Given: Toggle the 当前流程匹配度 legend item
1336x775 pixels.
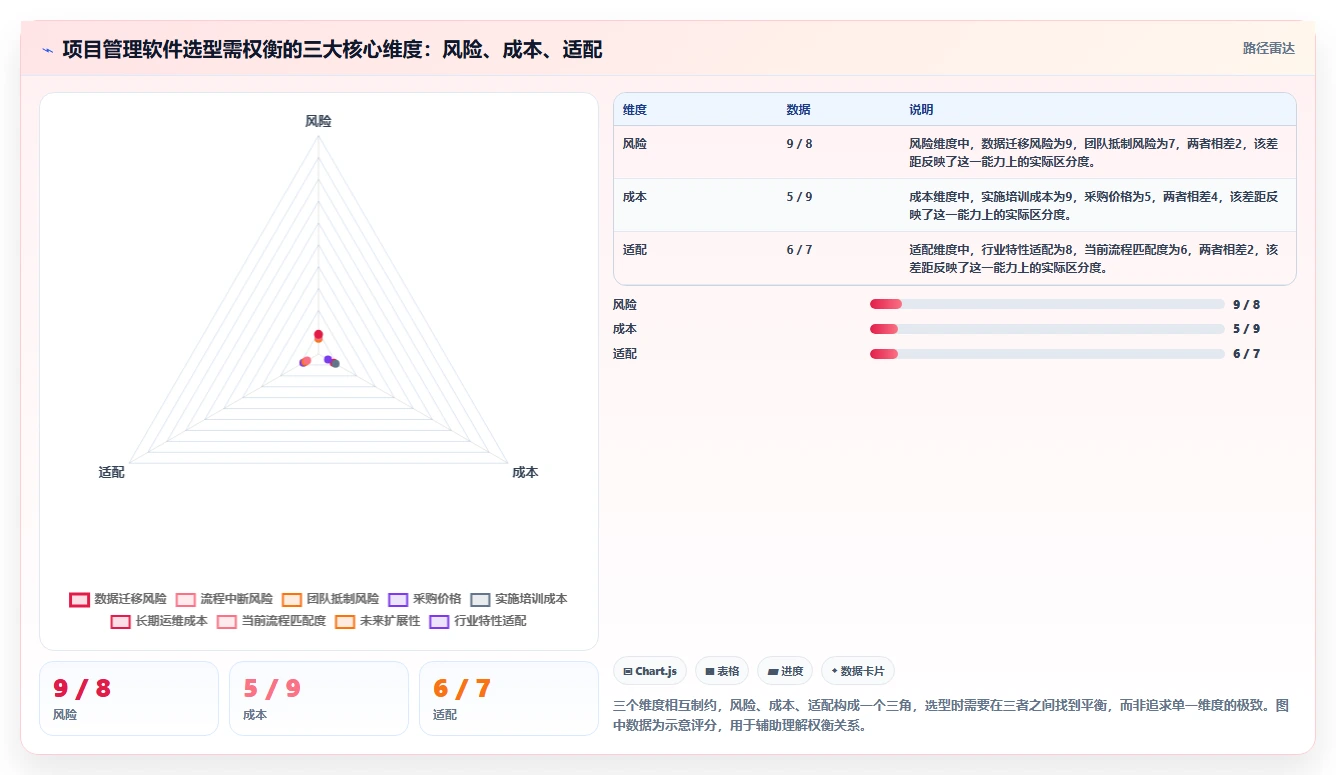Looking at the screenshot, I should [271, 621].
